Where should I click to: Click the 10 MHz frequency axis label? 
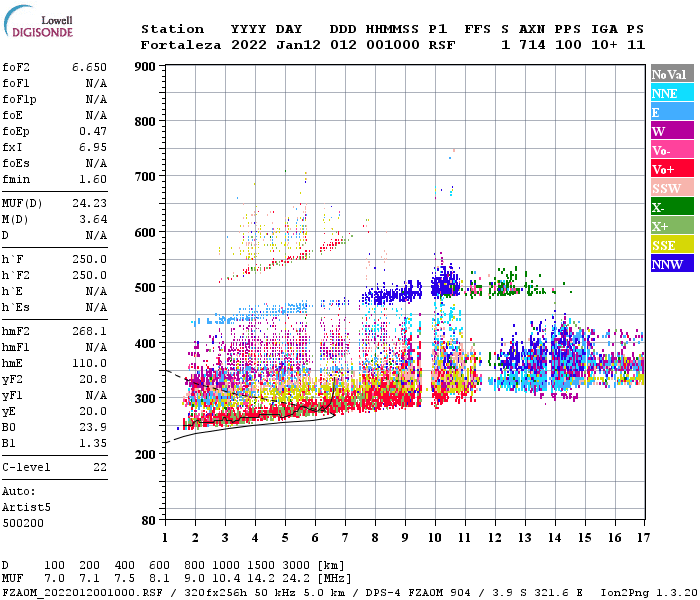[x=435, y=538]
